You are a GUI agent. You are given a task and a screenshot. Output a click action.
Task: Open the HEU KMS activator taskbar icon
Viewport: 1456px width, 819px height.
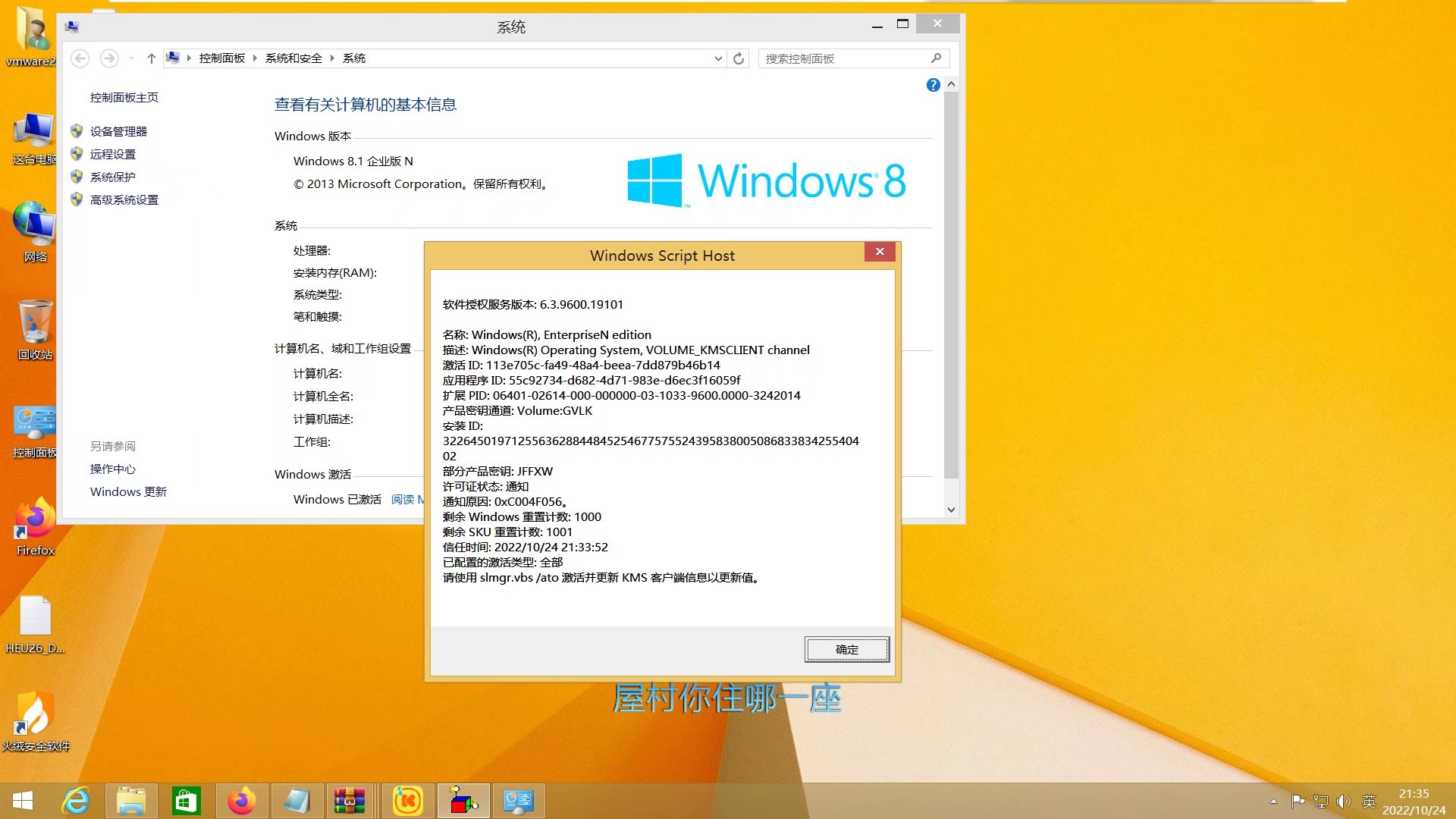click(x=463, y=800)
